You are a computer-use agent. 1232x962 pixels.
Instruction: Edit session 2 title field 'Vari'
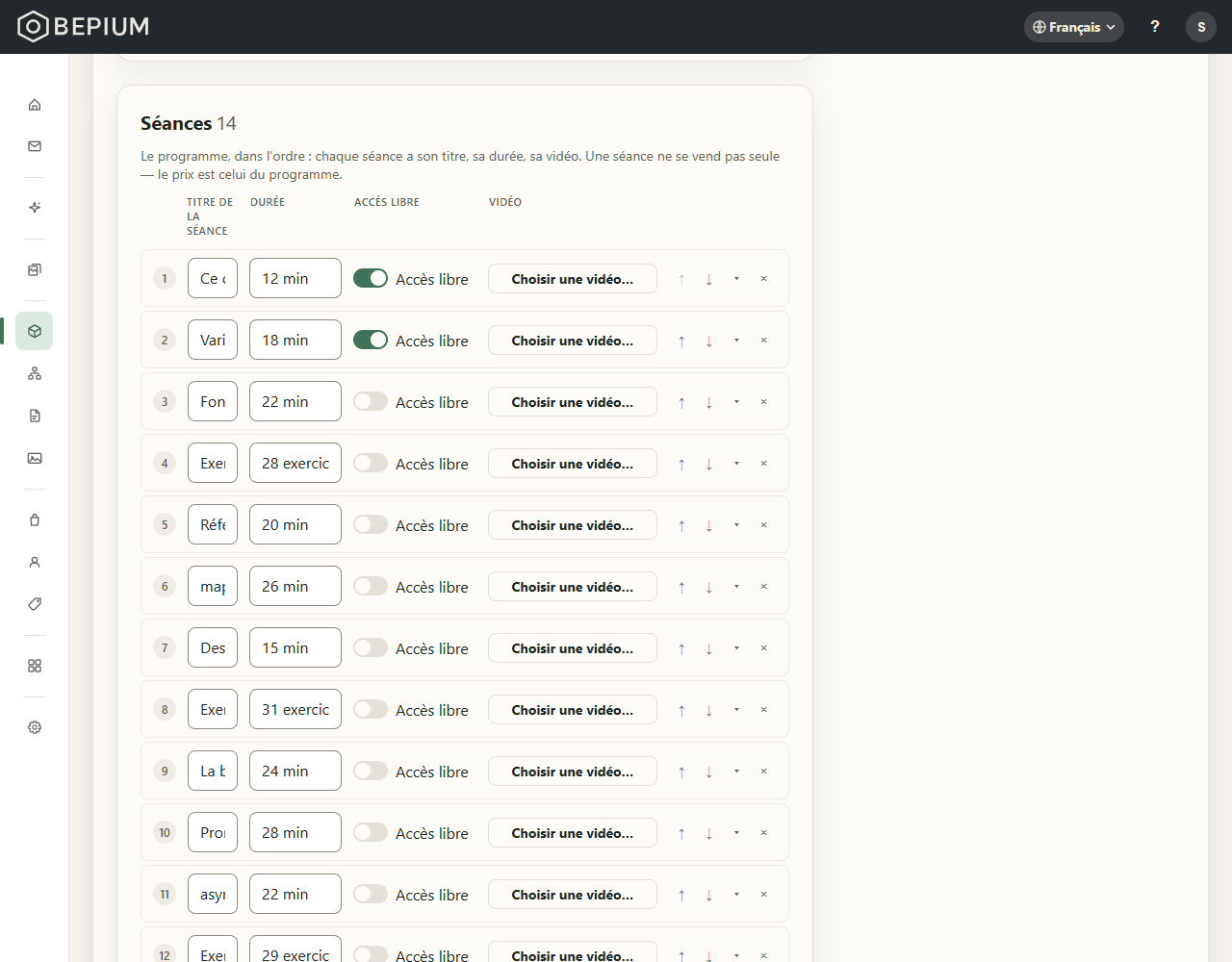[213, 340]
